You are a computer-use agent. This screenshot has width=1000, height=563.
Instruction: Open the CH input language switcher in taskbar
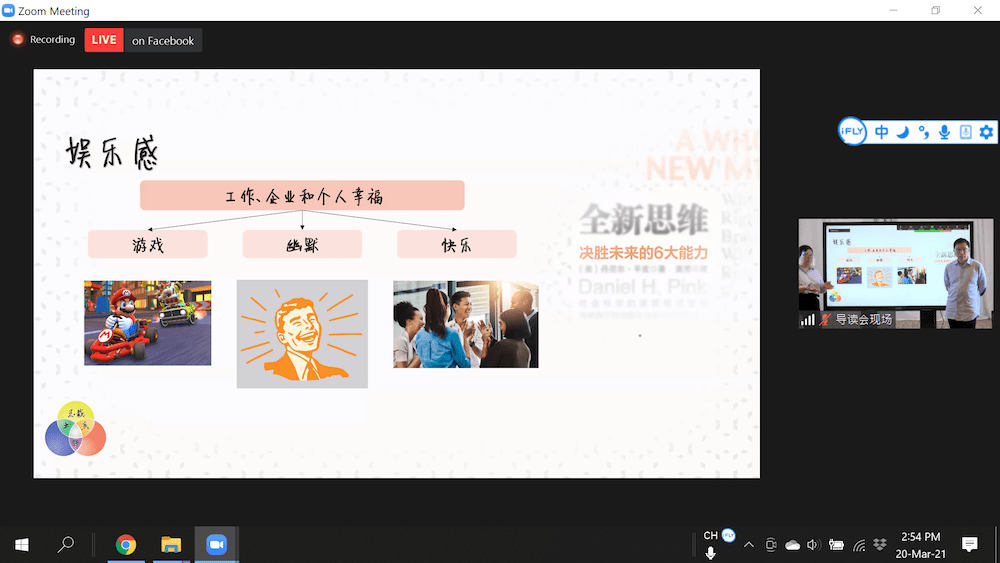[711, 536]
